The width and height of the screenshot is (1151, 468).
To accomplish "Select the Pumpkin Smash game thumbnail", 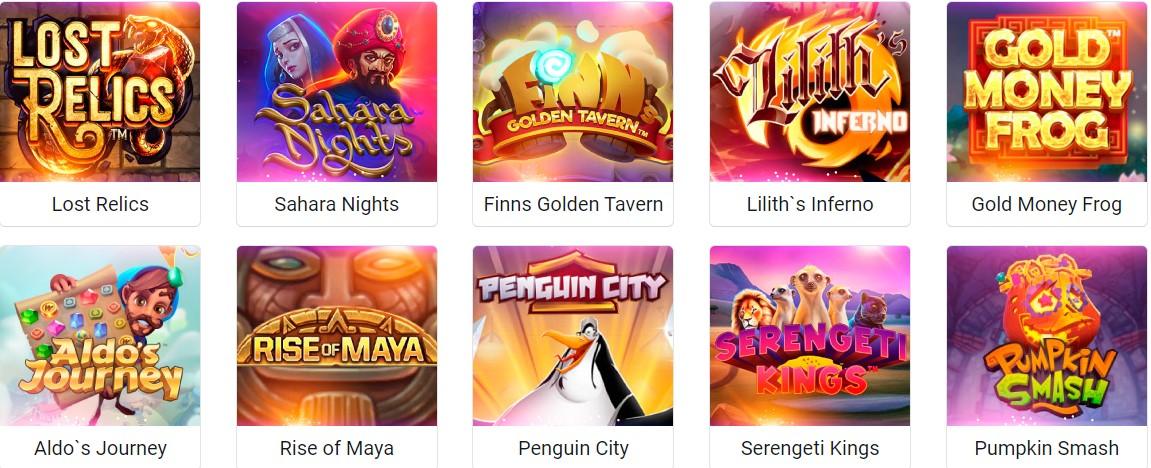I will coord(1047,336).
